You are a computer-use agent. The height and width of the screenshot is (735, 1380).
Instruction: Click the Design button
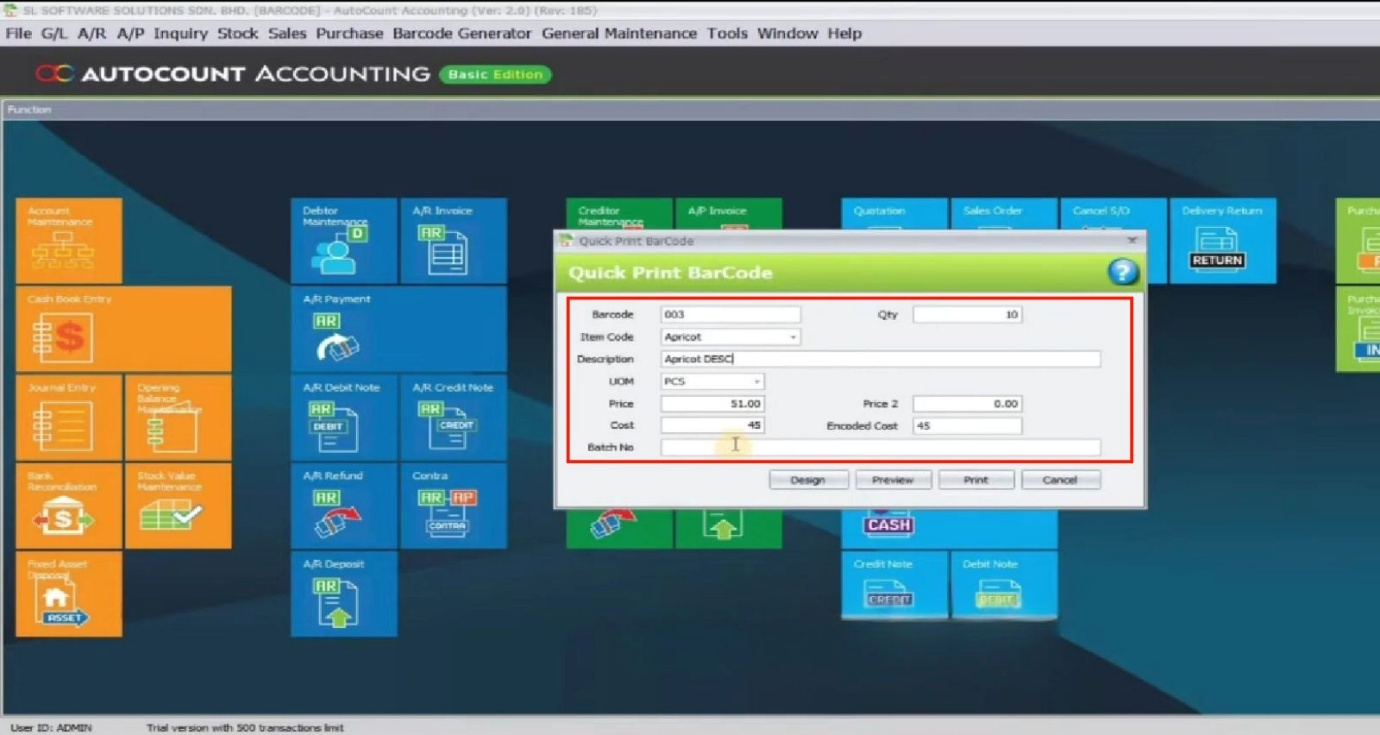coord(807,480)
